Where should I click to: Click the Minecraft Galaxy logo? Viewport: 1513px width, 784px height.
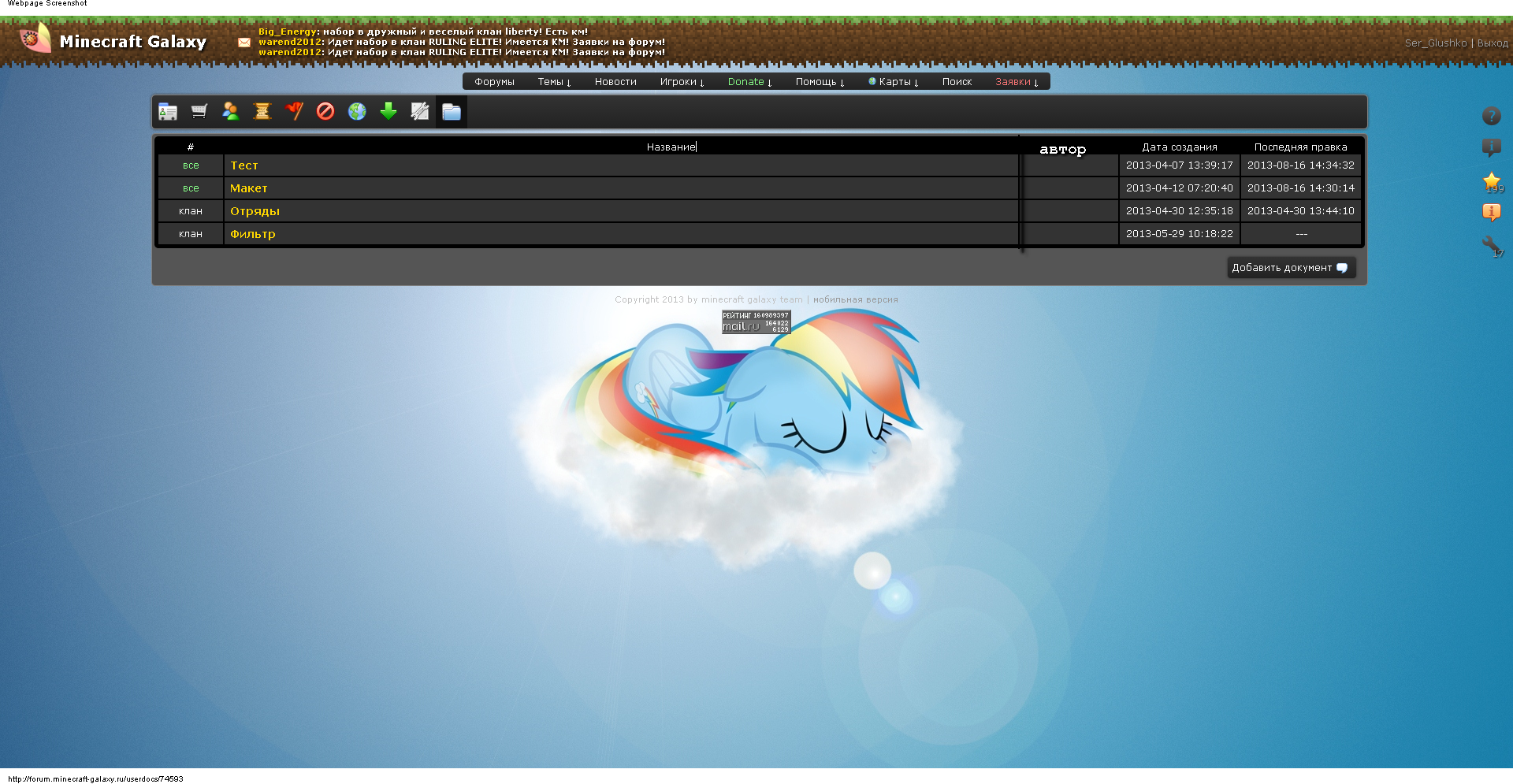pos(113,40)
